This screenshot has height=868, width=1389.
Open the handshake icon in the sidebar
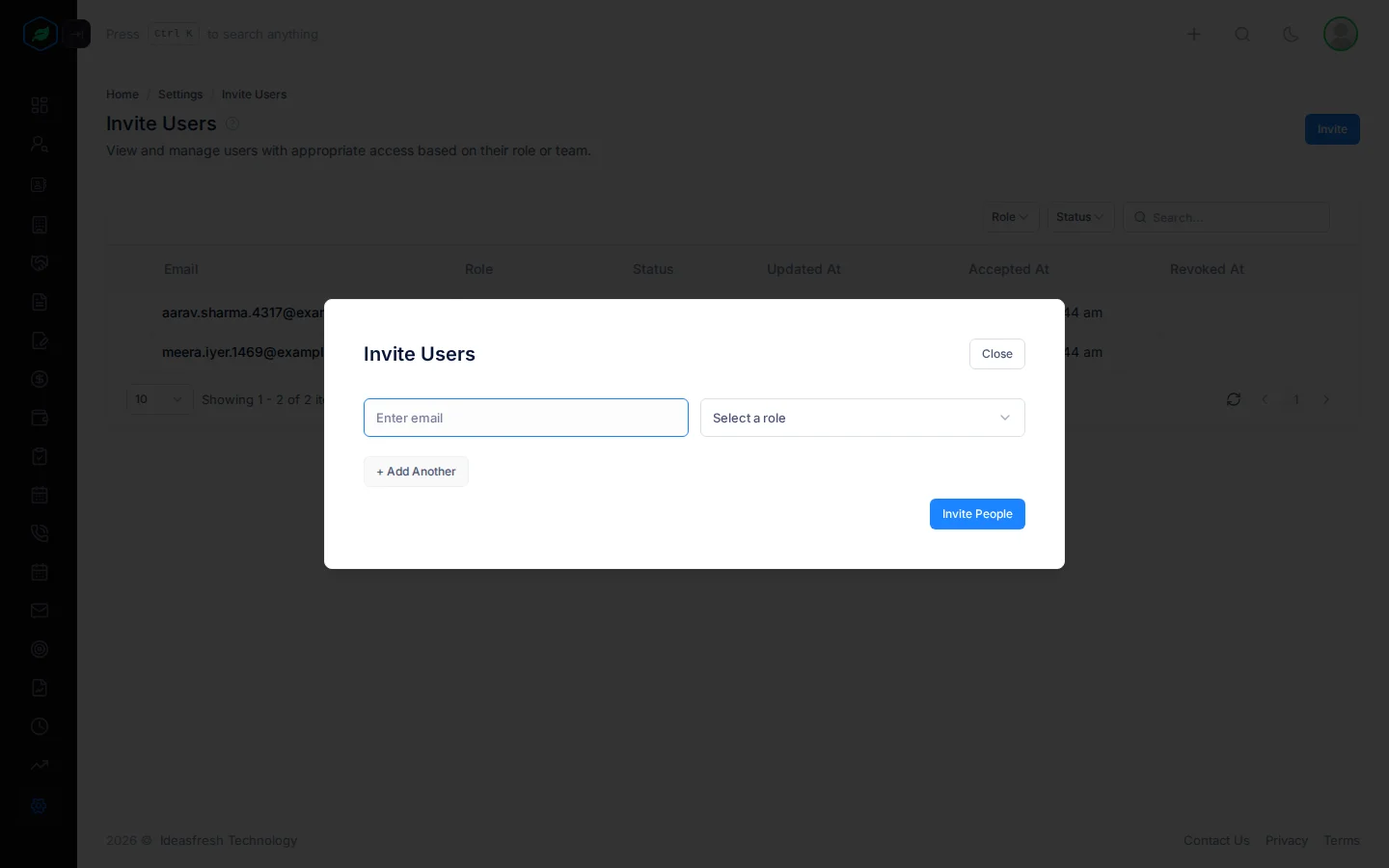[40, 263]
